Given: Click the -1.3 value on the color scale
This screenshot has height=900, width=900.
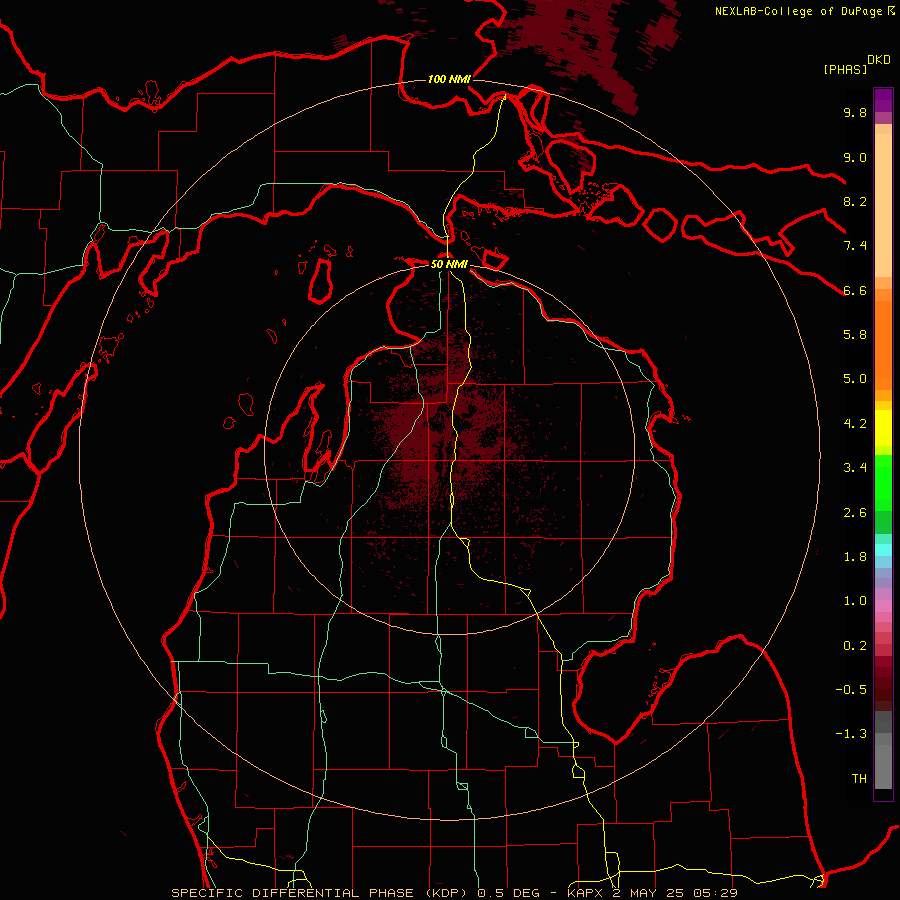Looking at the screenshot, I should pyautogui.click(x=851, y=734).
